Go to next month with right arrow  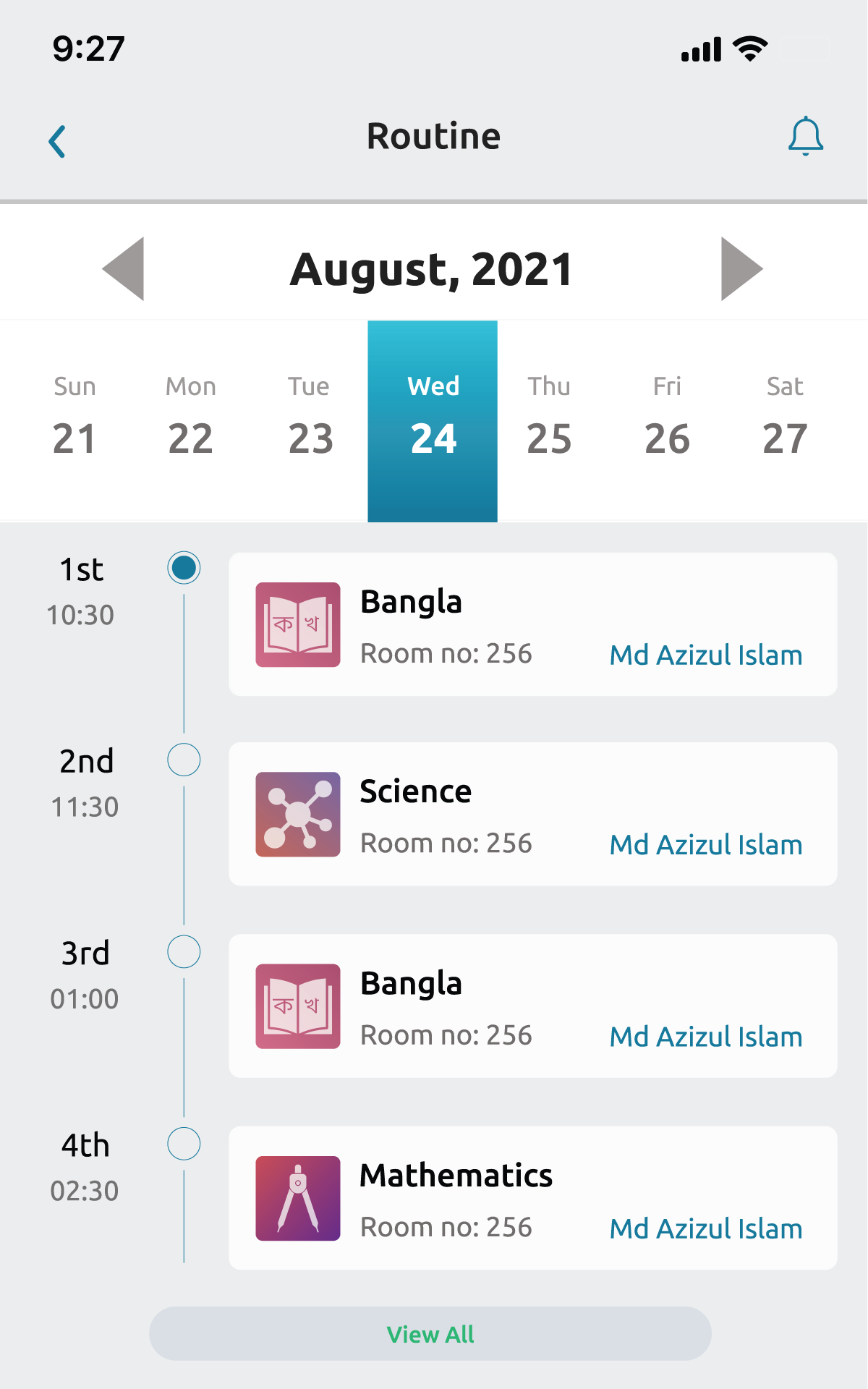click(x=741, y=268)
